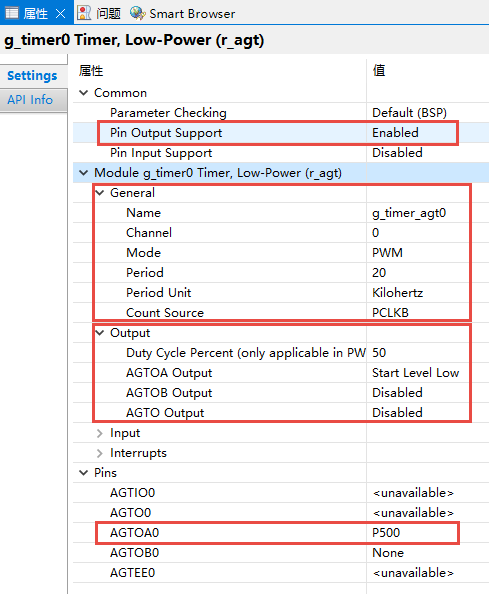Edit the Period value 20
This screenshot has height=594, width=489.
coord(379,273)
